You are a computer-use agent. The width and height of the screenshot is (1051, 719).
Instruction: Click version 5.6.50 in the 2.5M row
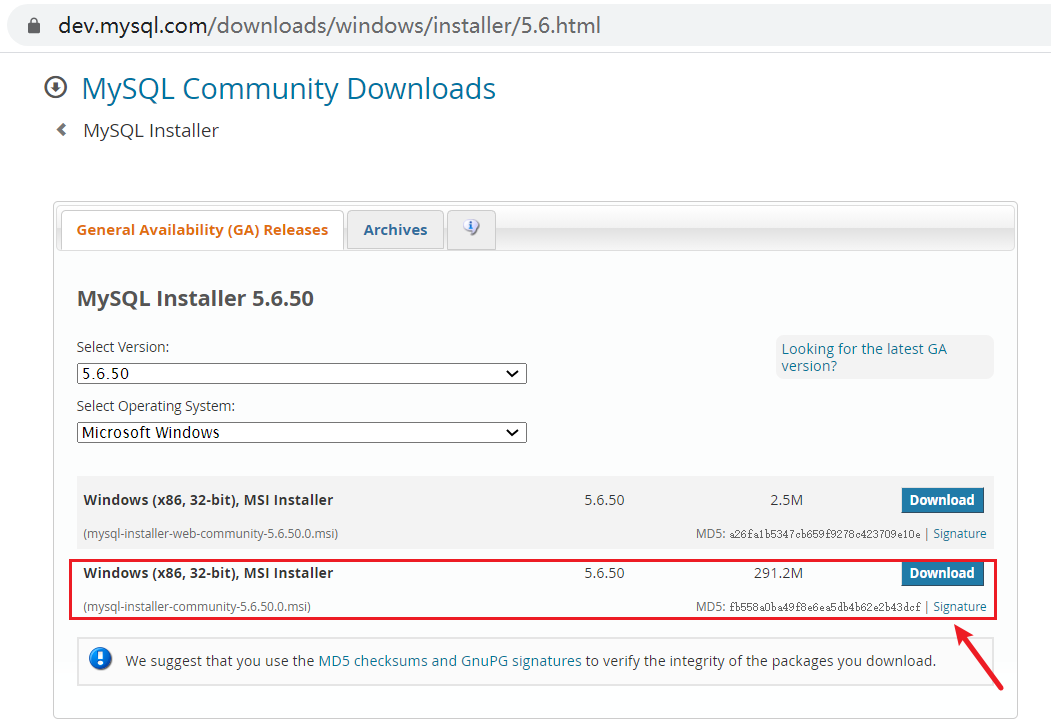tap(604, 500)
